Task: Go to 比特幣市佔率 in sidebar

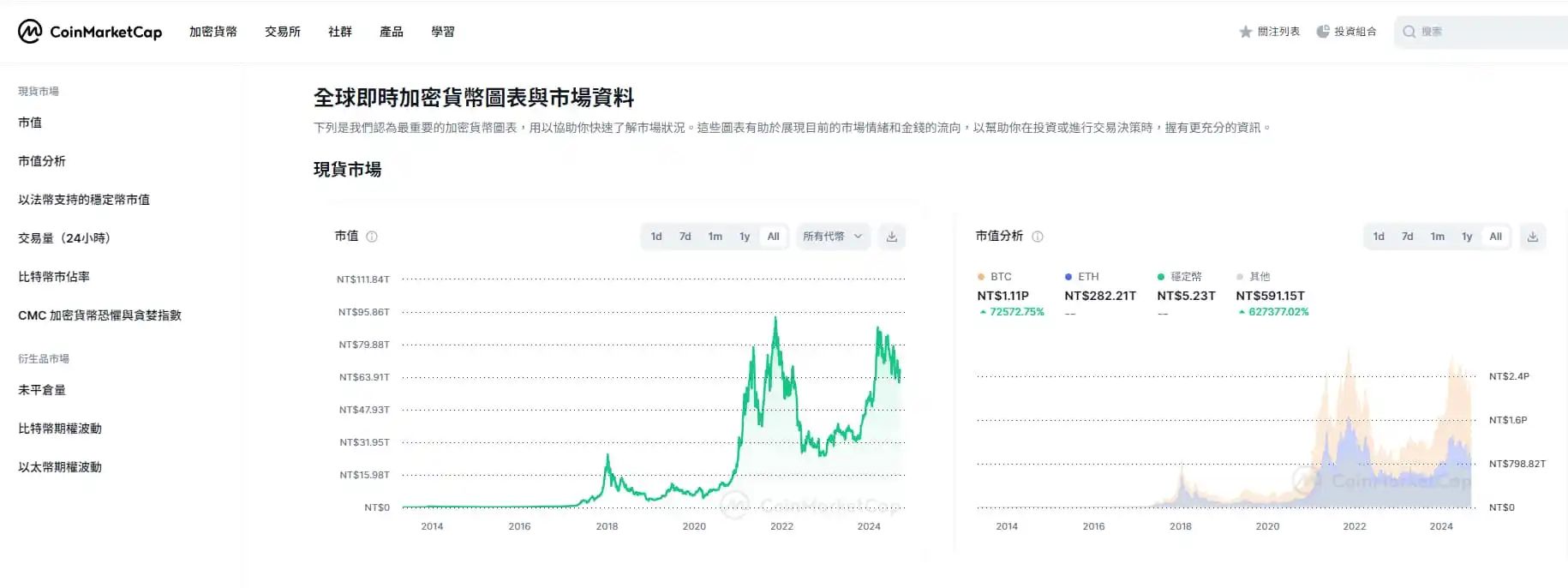Action: click(54, 277)
